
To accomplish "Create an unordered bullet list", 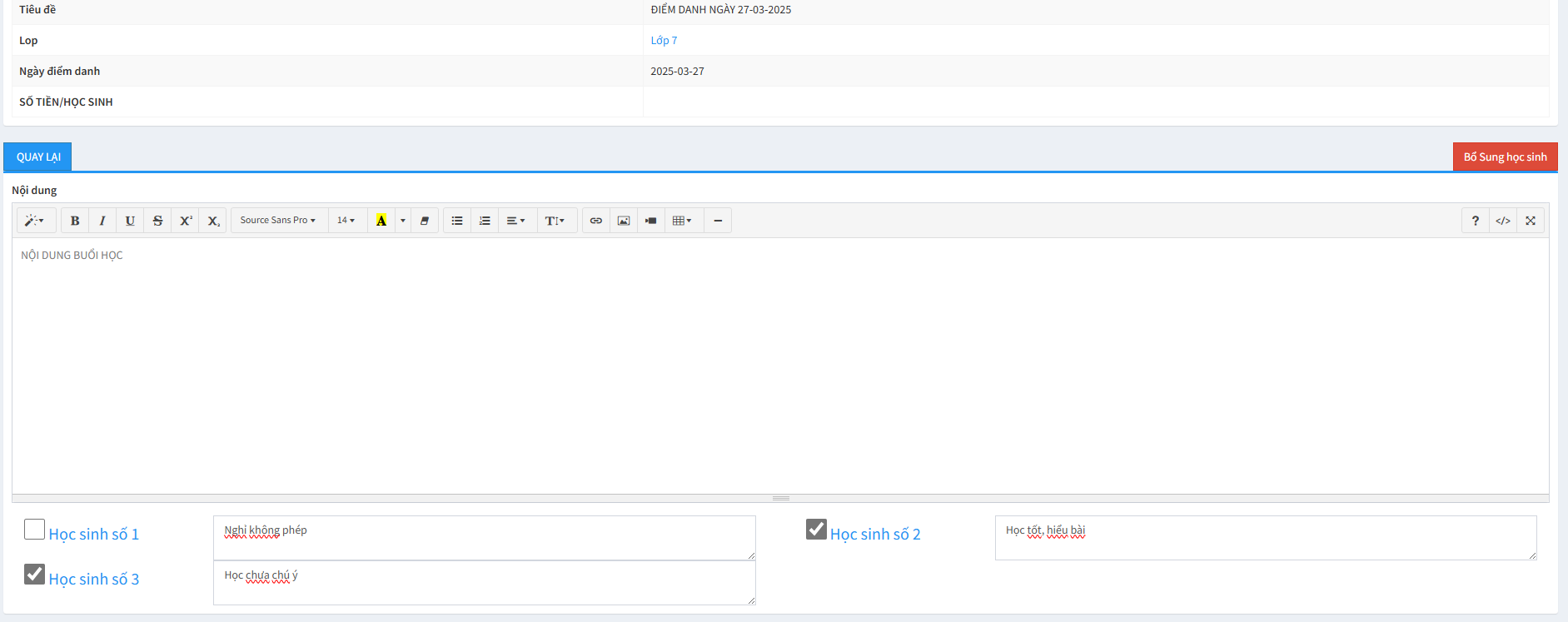I will point(457,221).
